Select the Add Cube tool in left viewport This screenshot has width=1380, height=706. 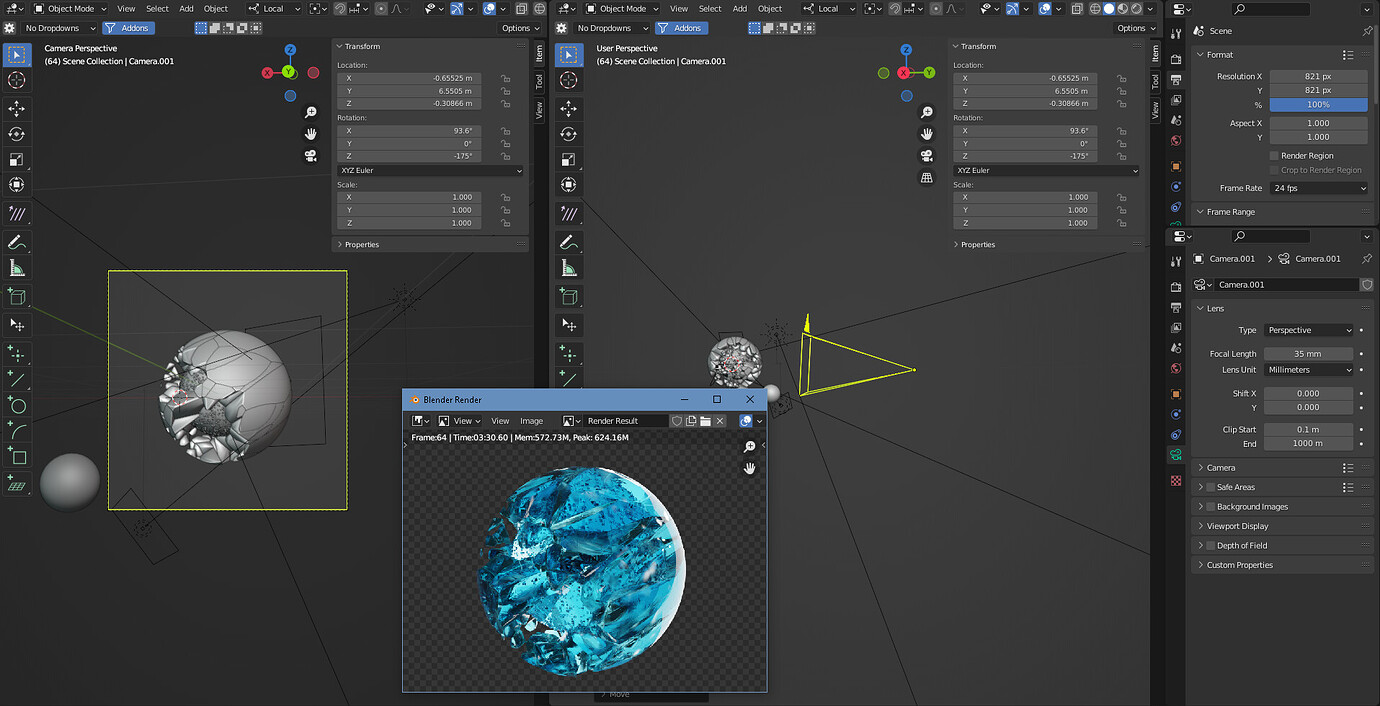click(17, 296)
